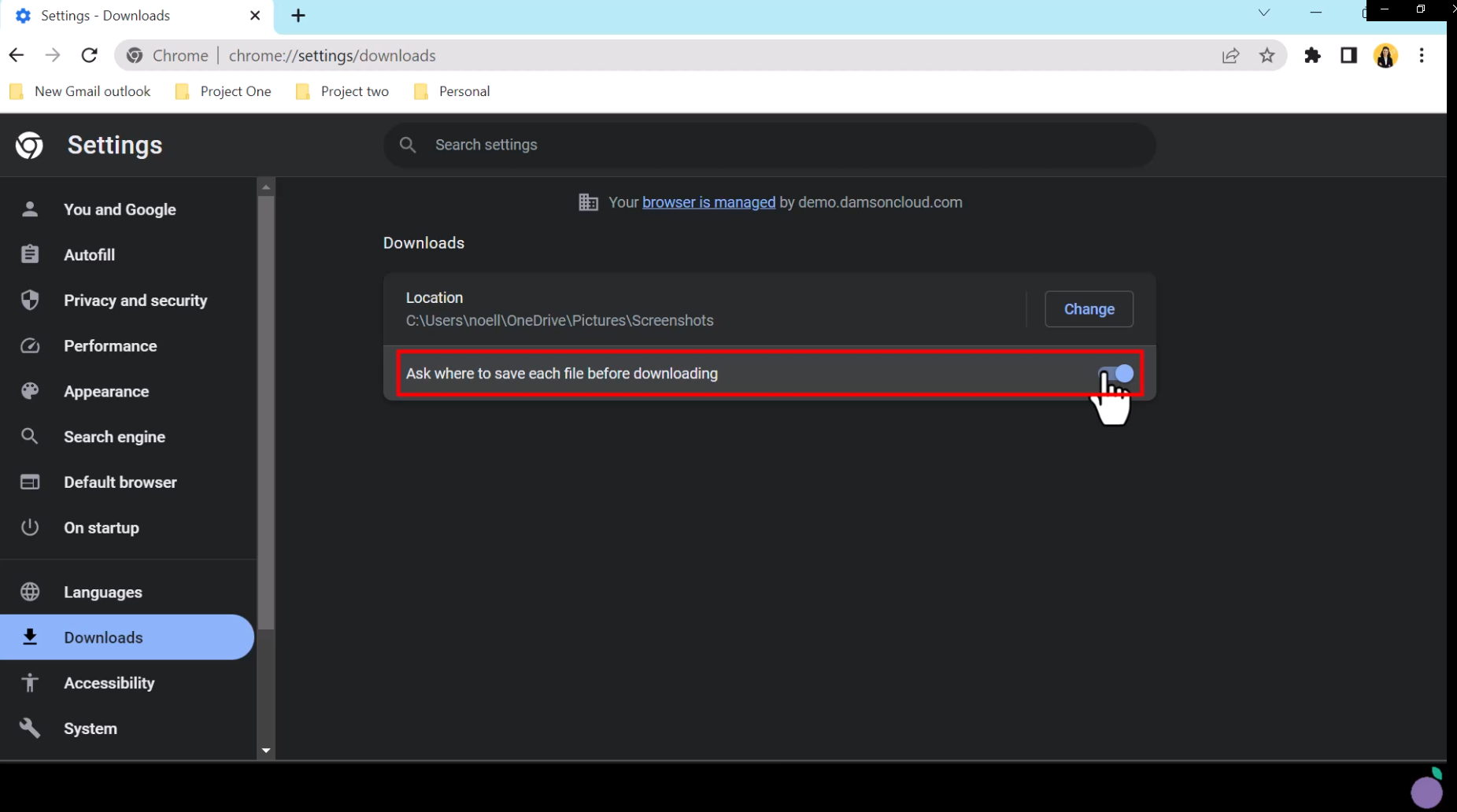
Task: Click the Autofill clipboard icon
Action: (30, 254)
